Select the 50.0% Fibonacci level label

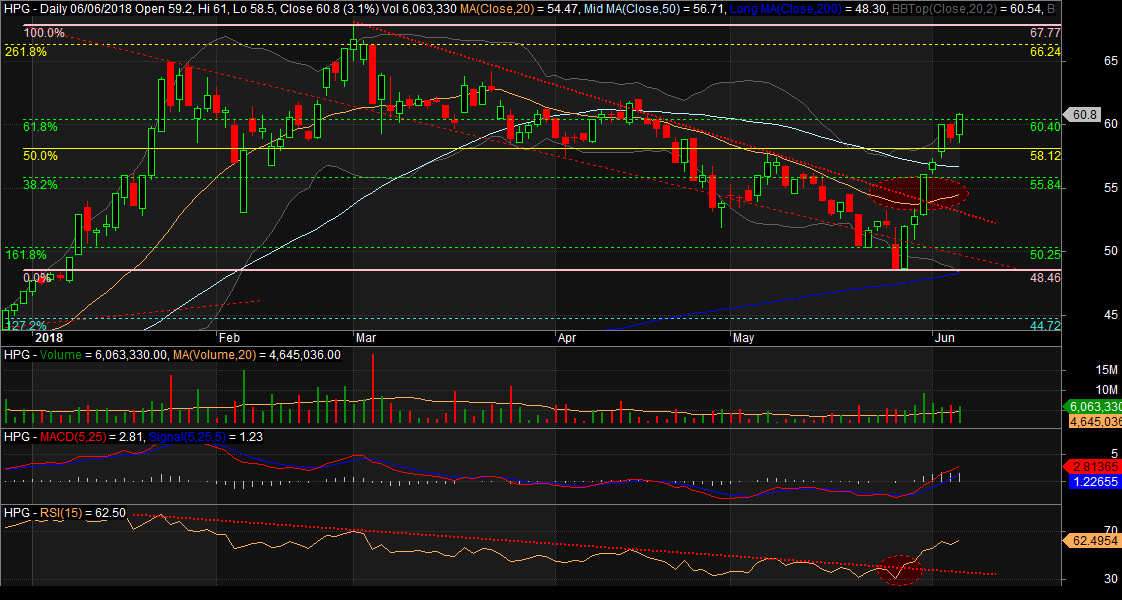coord(40,156)
